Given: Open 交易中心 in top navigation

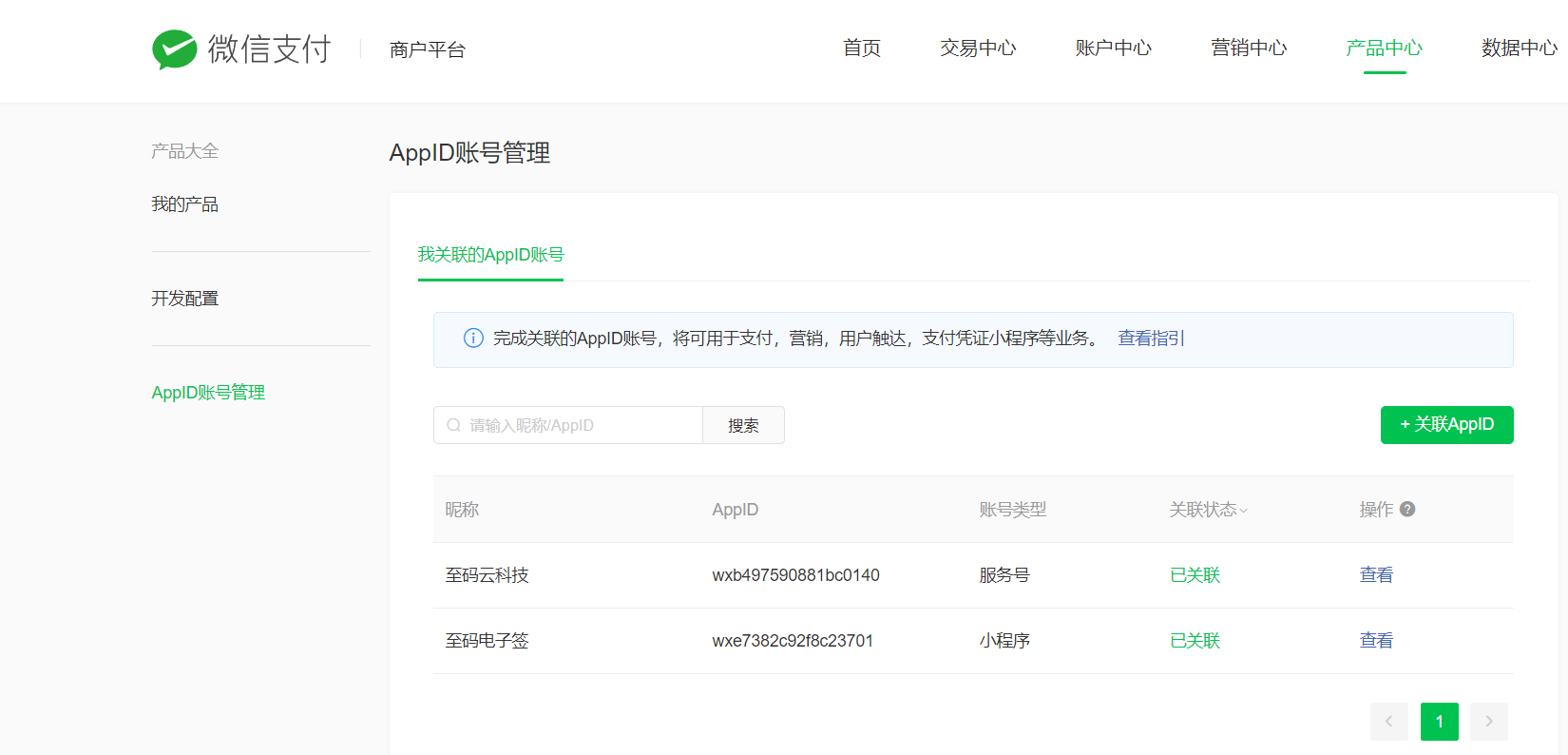Looking at the screenshot, I should [978, 48].
